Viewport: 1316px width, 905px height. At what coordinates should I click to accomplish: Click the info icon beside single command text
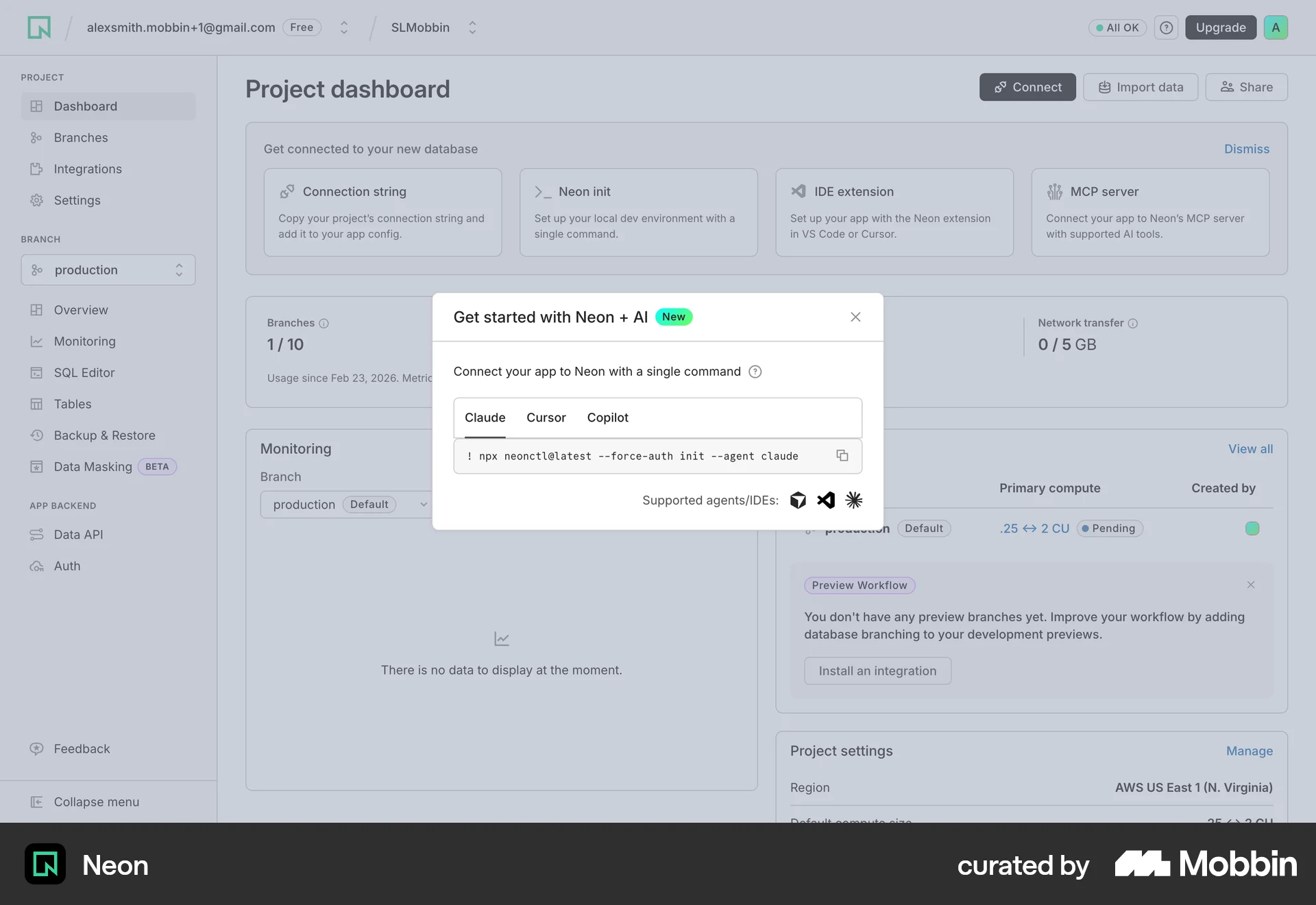pyautogui.click(x=755, y=372)
